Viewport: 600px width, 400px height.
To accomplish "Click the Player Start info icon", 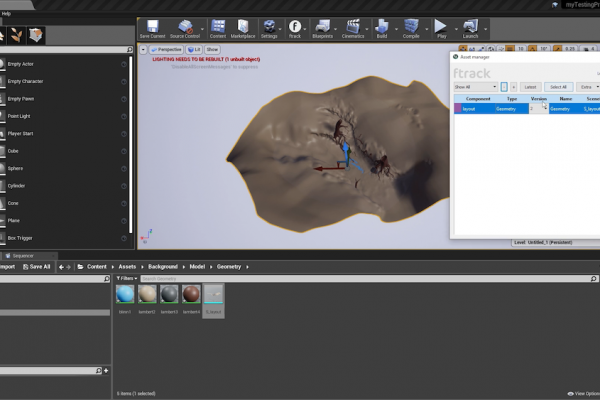I will [x=124, y=134].
